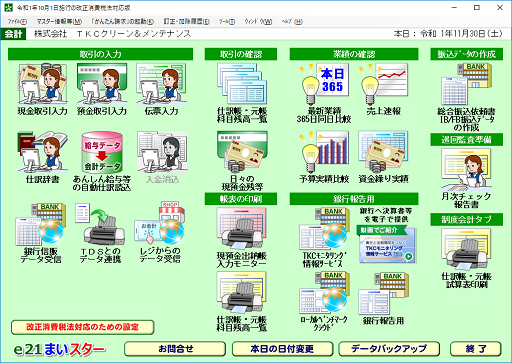This screenshot has width=512, height=363.
Task: Open the ヘルプ(H) menu
Action: 292,22
